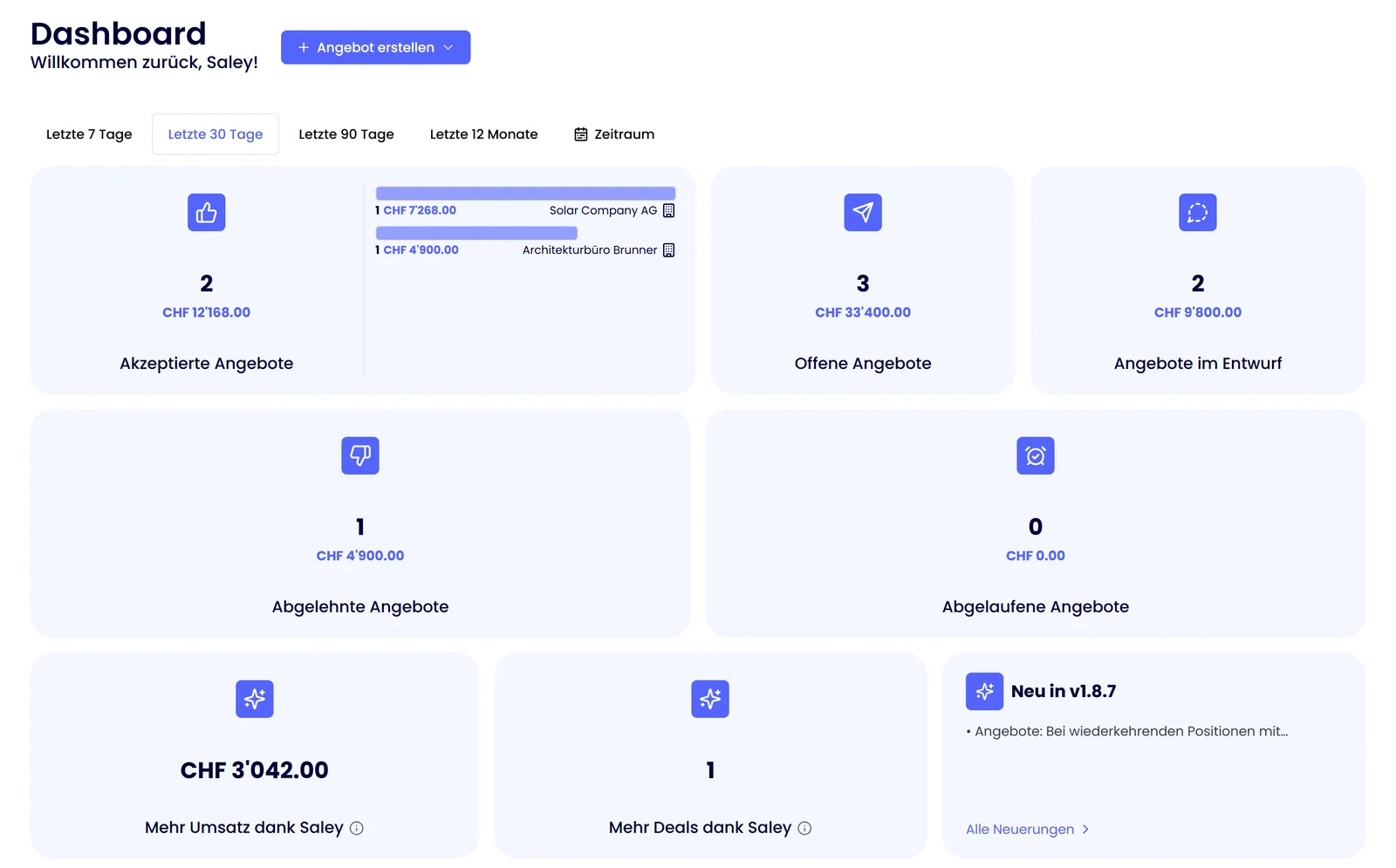
Task: Click the Solar Company AG revenue bar
Action: 525,193
